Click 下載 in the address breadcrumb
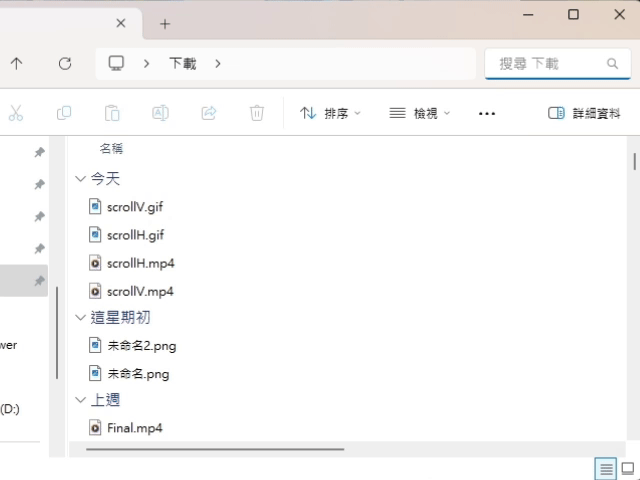 tap(183, 63)
